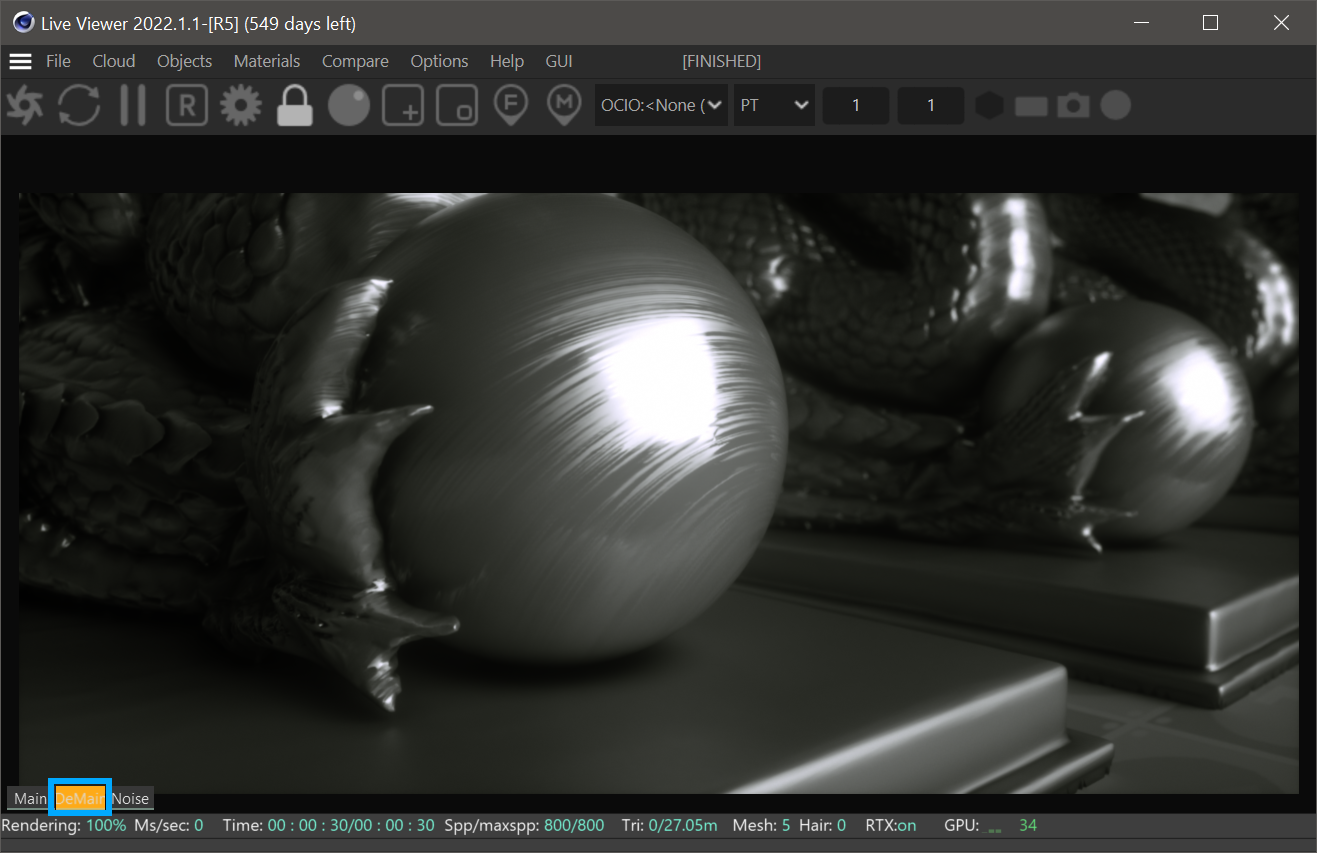Enable the film region square icon

pos(458,105)
